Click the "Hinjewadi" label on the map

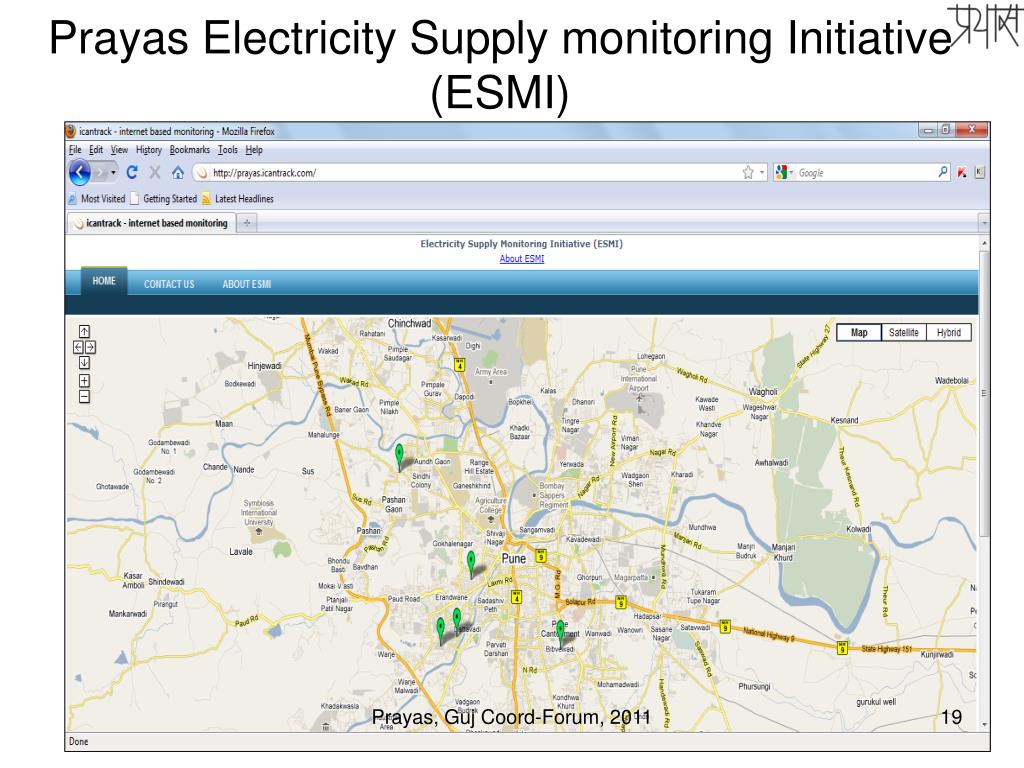coord(264,366)
